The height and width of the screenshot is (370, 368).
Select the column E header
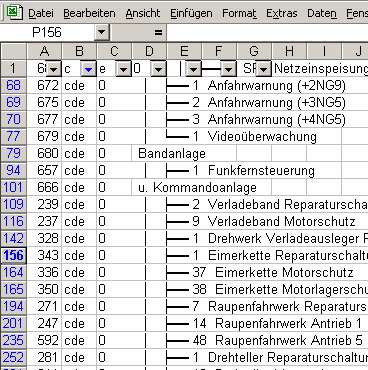(x=184, y=51)
